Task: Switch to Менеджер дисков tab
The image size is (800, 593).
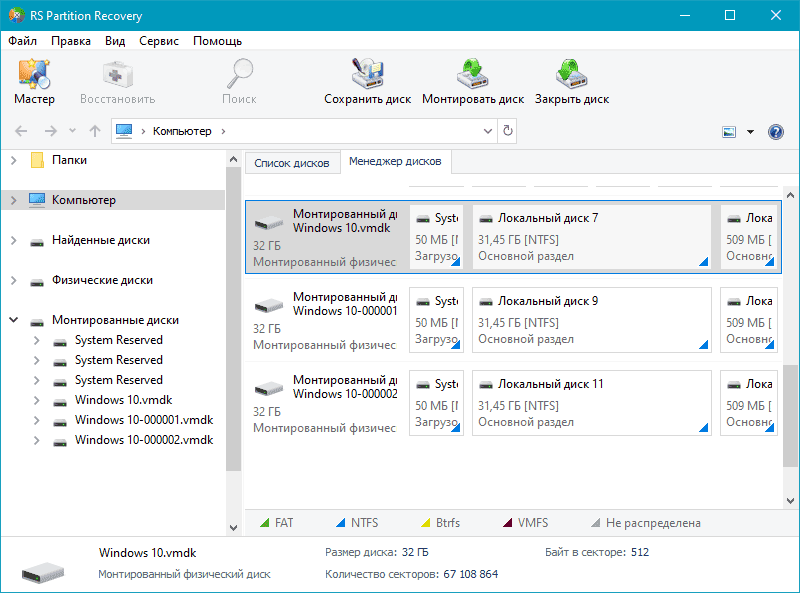Action: [395, 162]
